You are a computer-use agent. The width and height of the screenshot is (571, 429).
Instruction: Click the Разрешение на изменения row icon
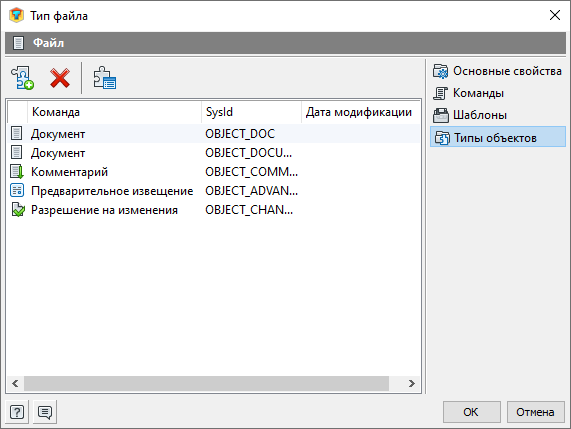pyautogui.click(x=18, y=210)
